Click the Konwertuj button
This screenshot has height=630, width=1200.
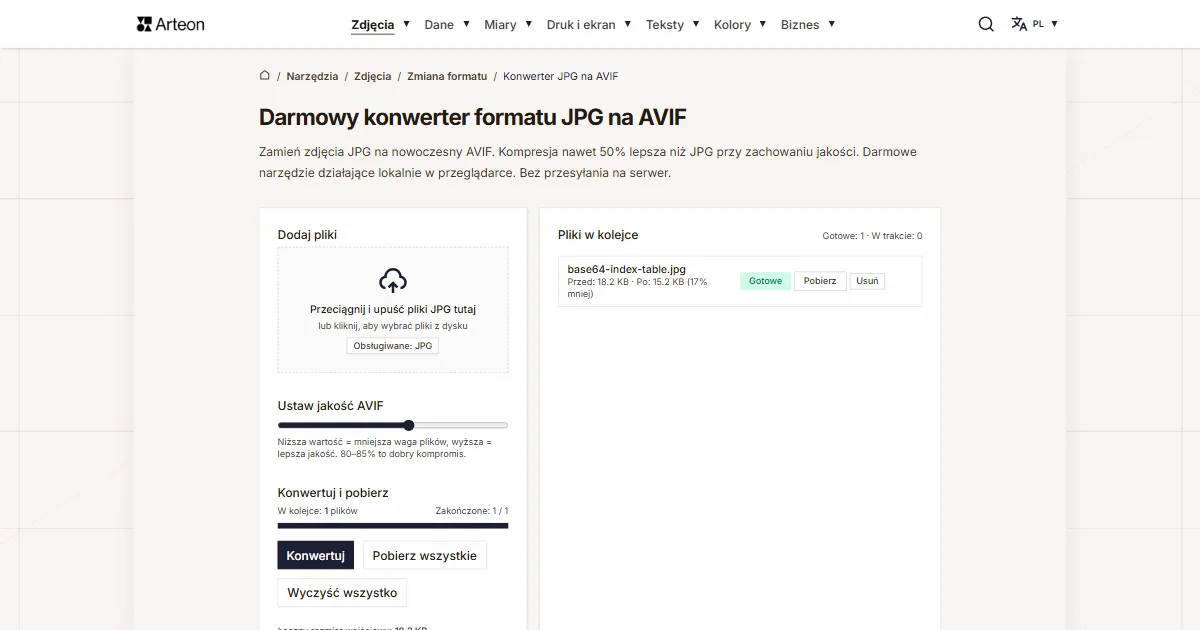coord(315,555)
